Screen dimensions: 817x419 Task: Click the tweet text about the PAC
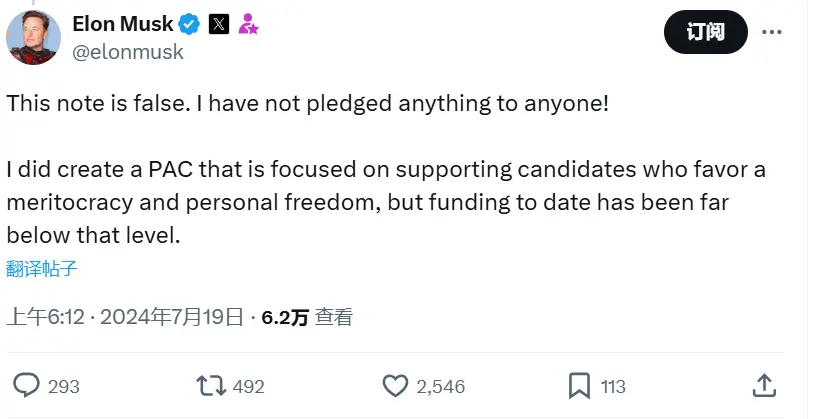point(385,202)
